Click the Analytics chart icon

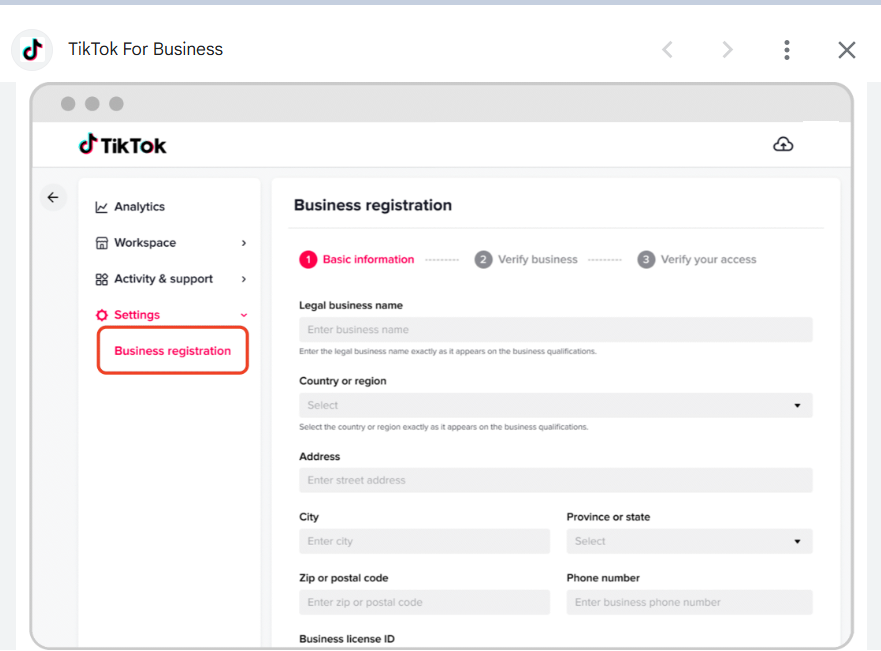coord(101,207)
